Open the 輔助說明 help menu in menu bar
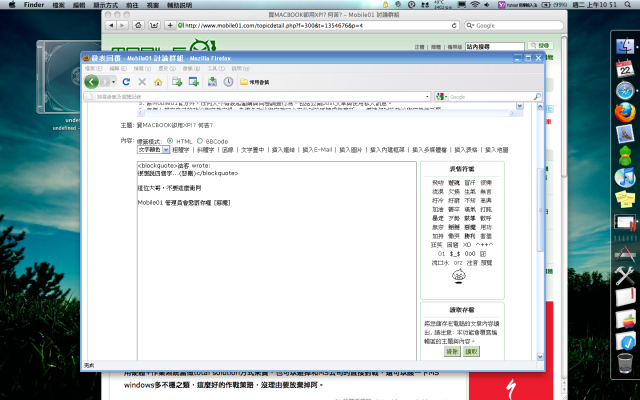640x400 pixels. (x=180, y=5)
